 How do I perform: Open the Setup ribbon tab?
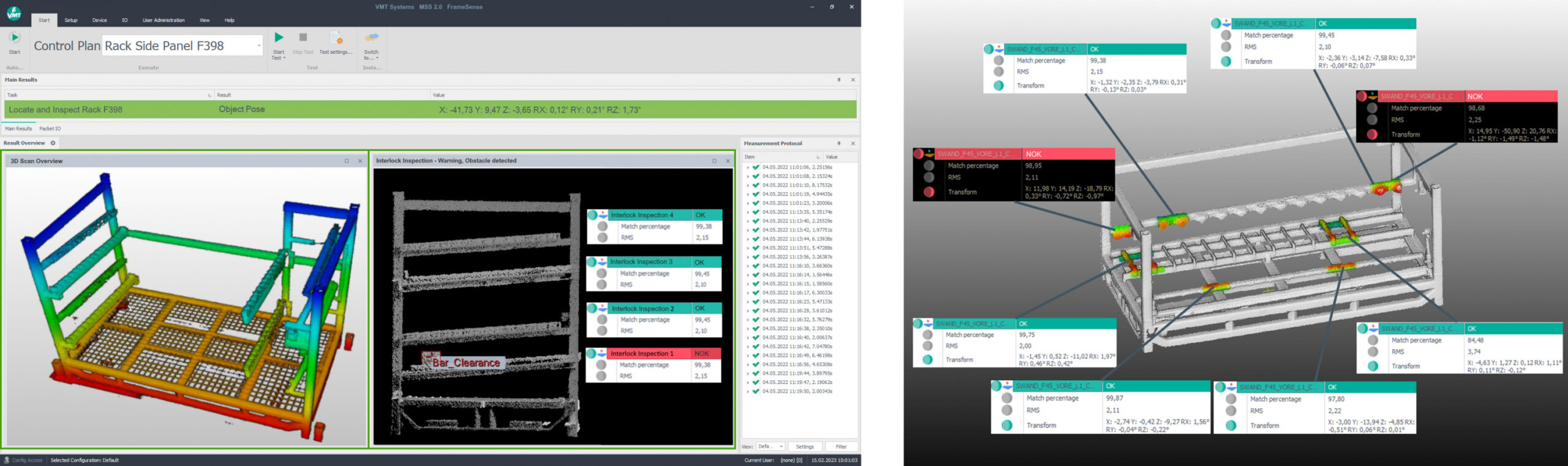tap(71, 20)
